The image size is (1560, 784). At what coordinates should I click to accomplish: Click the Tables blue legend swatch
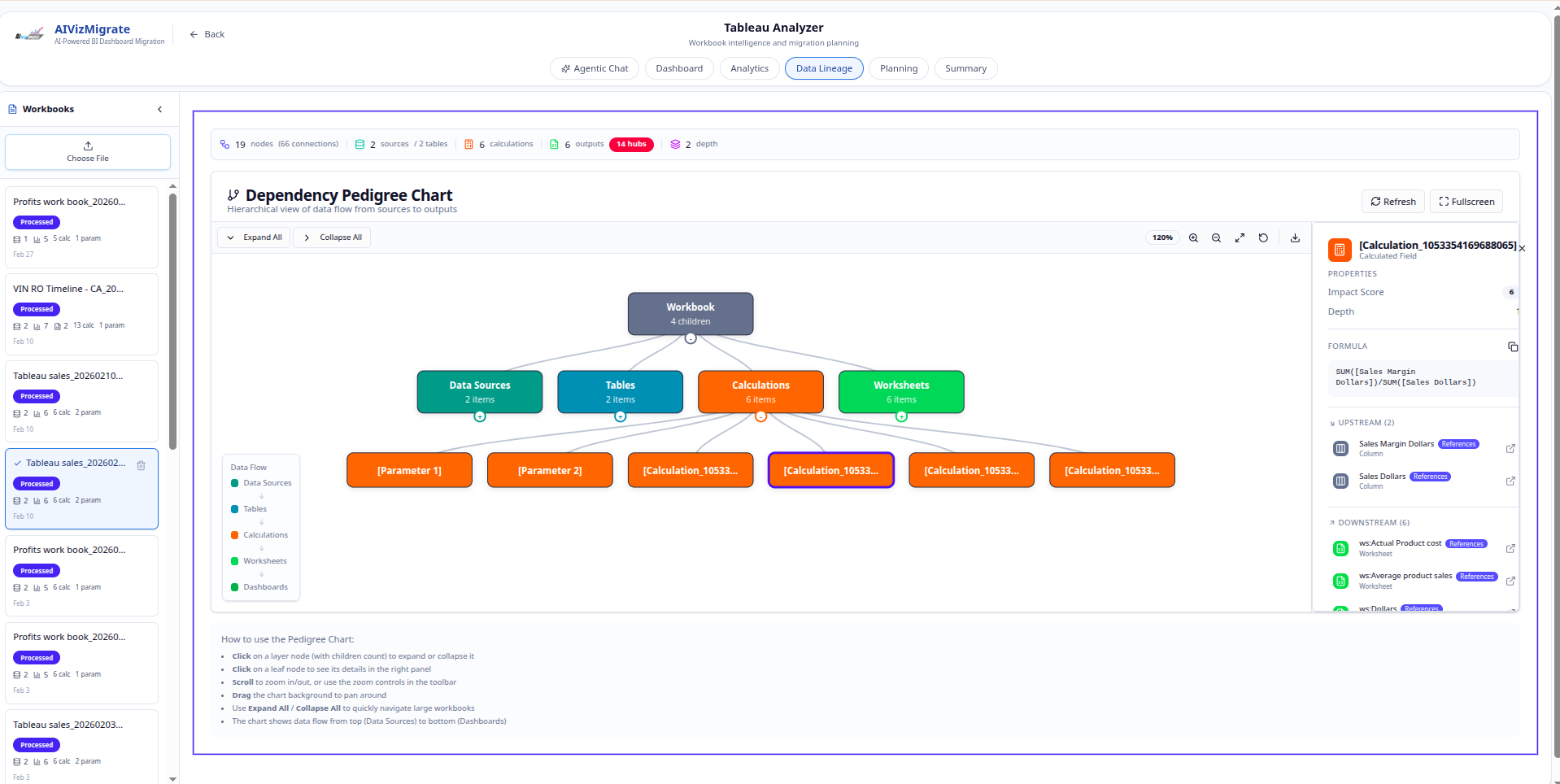pyautogui.click(x=235, y=509)
